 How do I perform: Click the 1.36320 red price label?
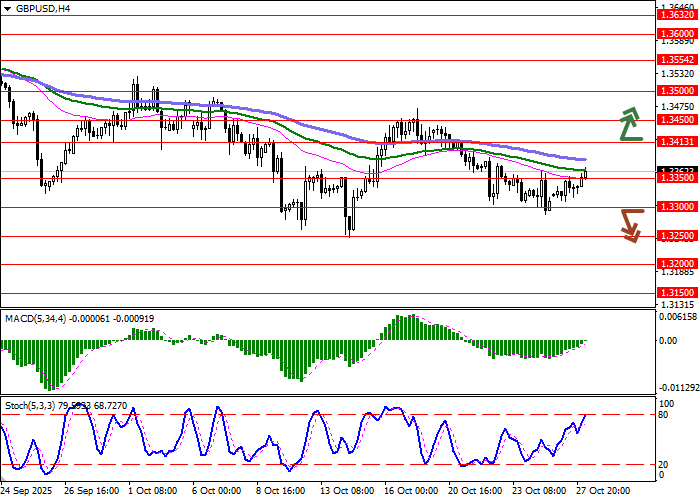(675, 15)
